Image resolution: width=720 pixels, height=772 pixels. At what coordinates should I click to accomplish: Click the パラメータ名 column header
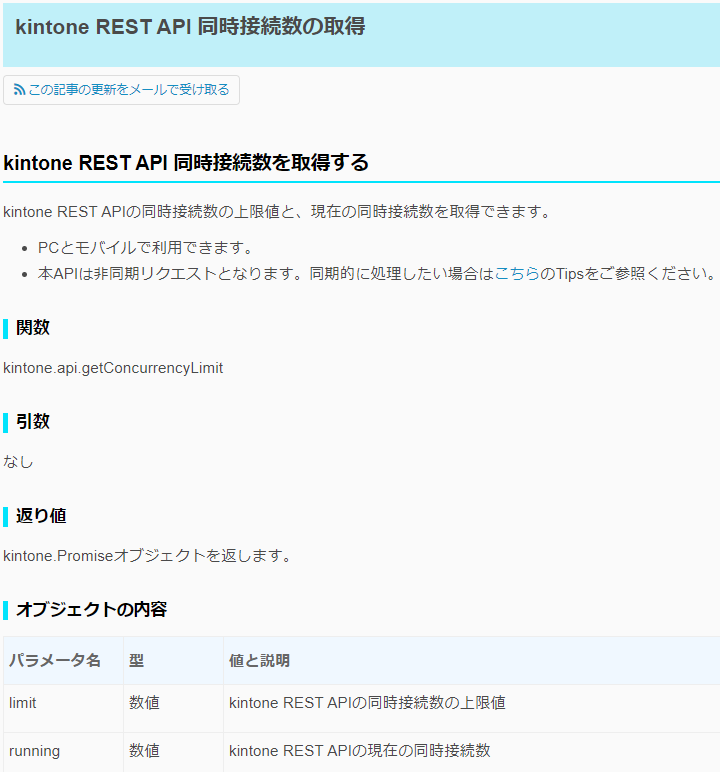64,660
